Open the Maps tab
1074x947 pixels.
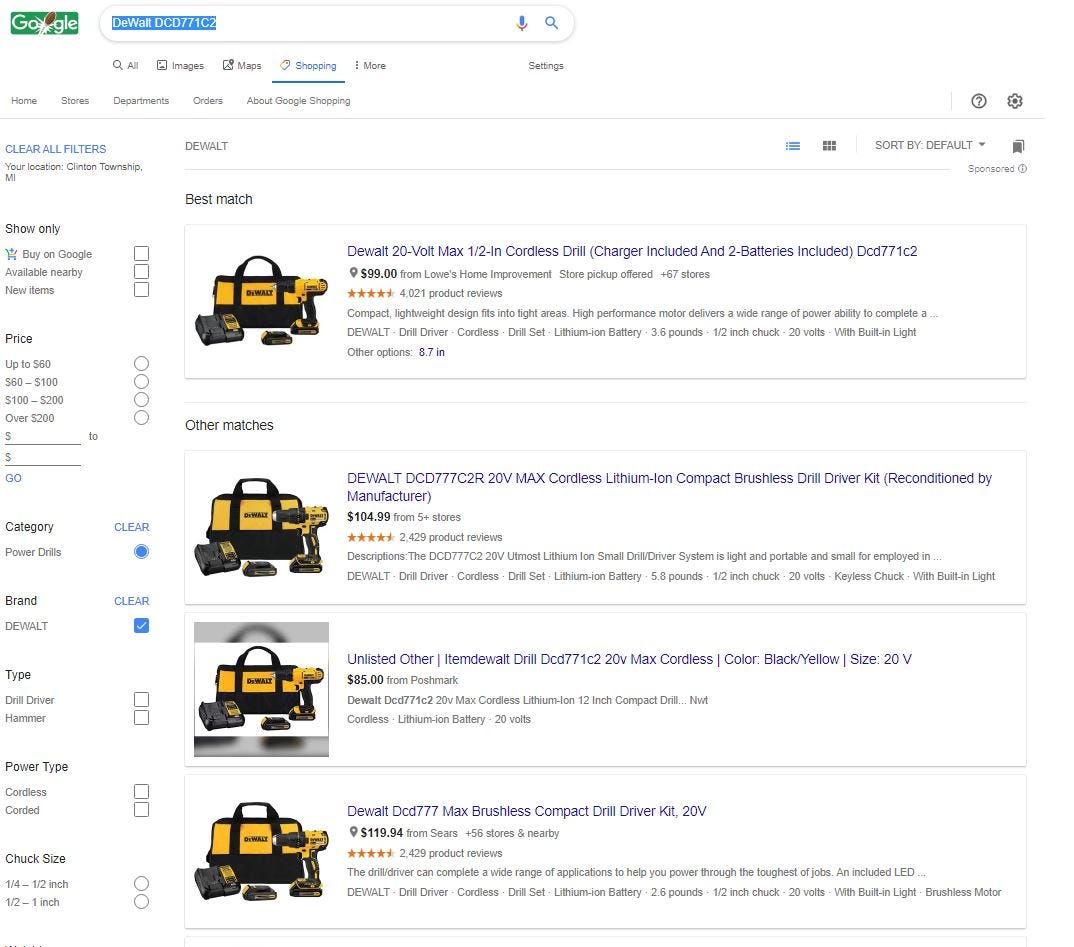[x=242, y=66]
